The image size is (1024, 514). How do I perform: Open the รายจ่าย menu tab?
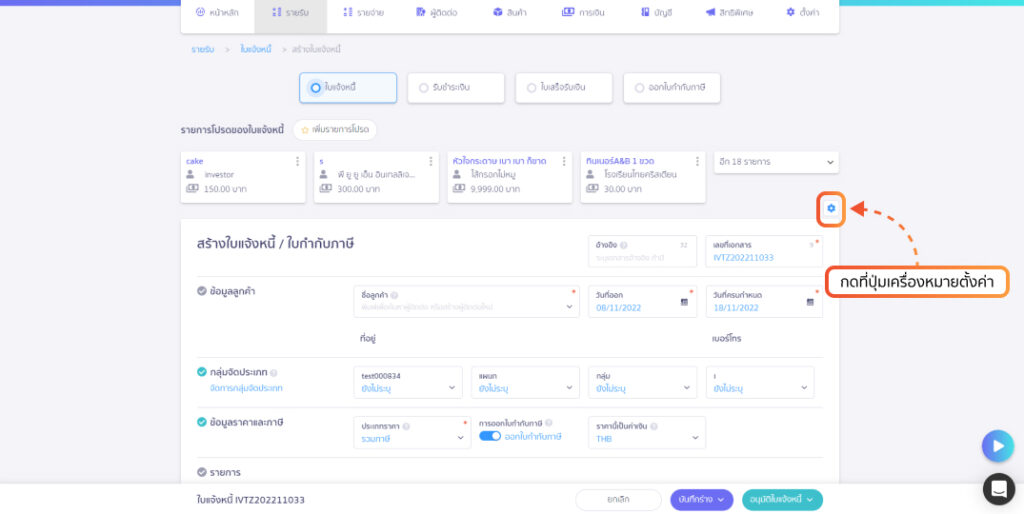click(x=364, y=12)
